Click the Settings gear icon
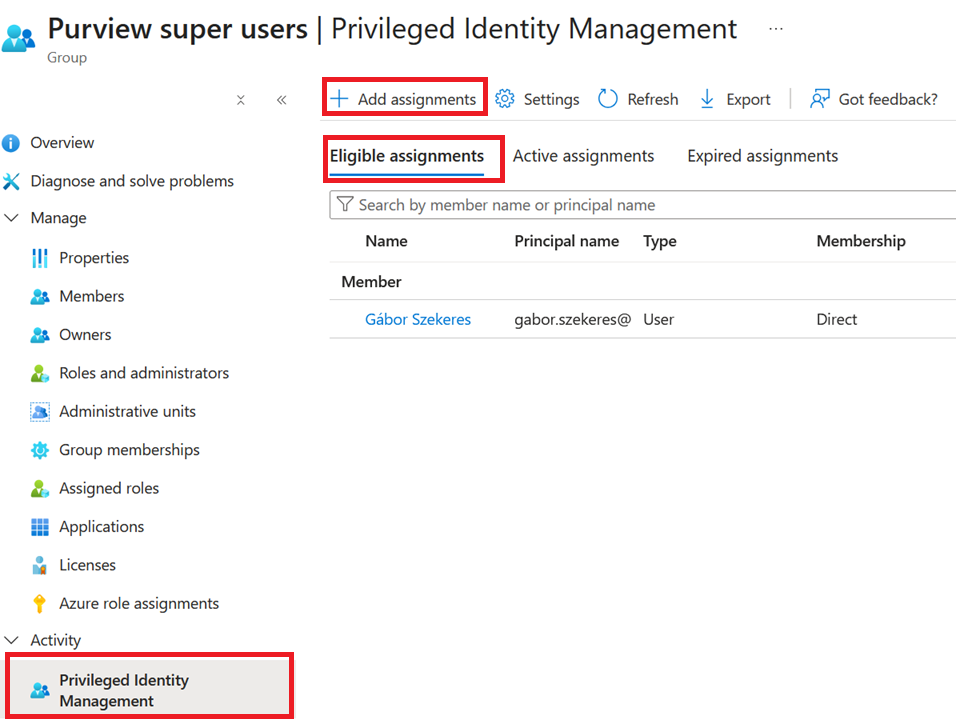This screenshot has width=956, height=720. click(505, 99)
